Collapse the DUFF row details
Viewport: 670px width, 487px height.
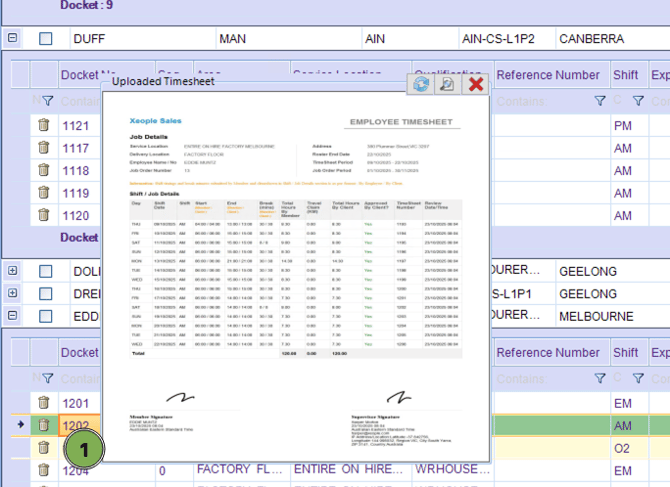point(12,39)
